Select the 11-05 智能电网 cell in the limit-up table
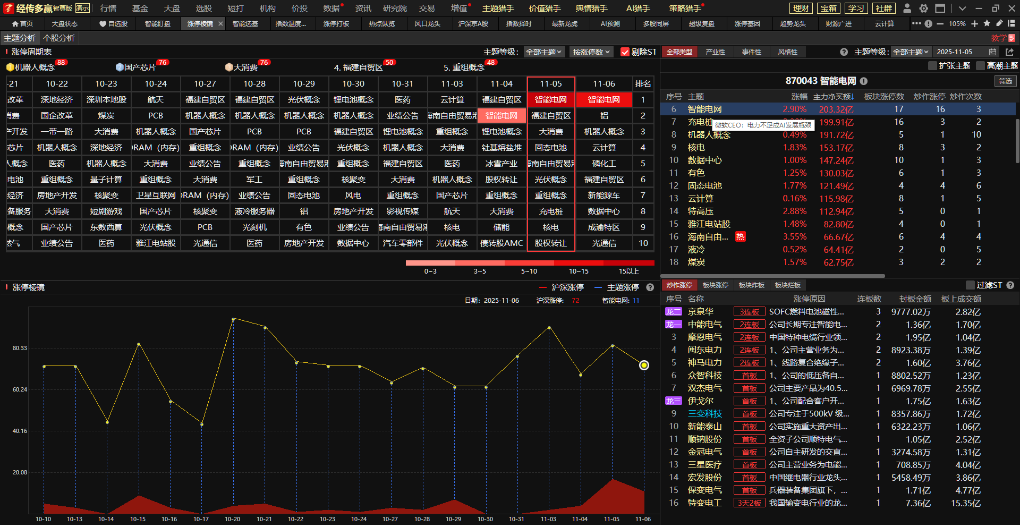 [x=551, y=100]
